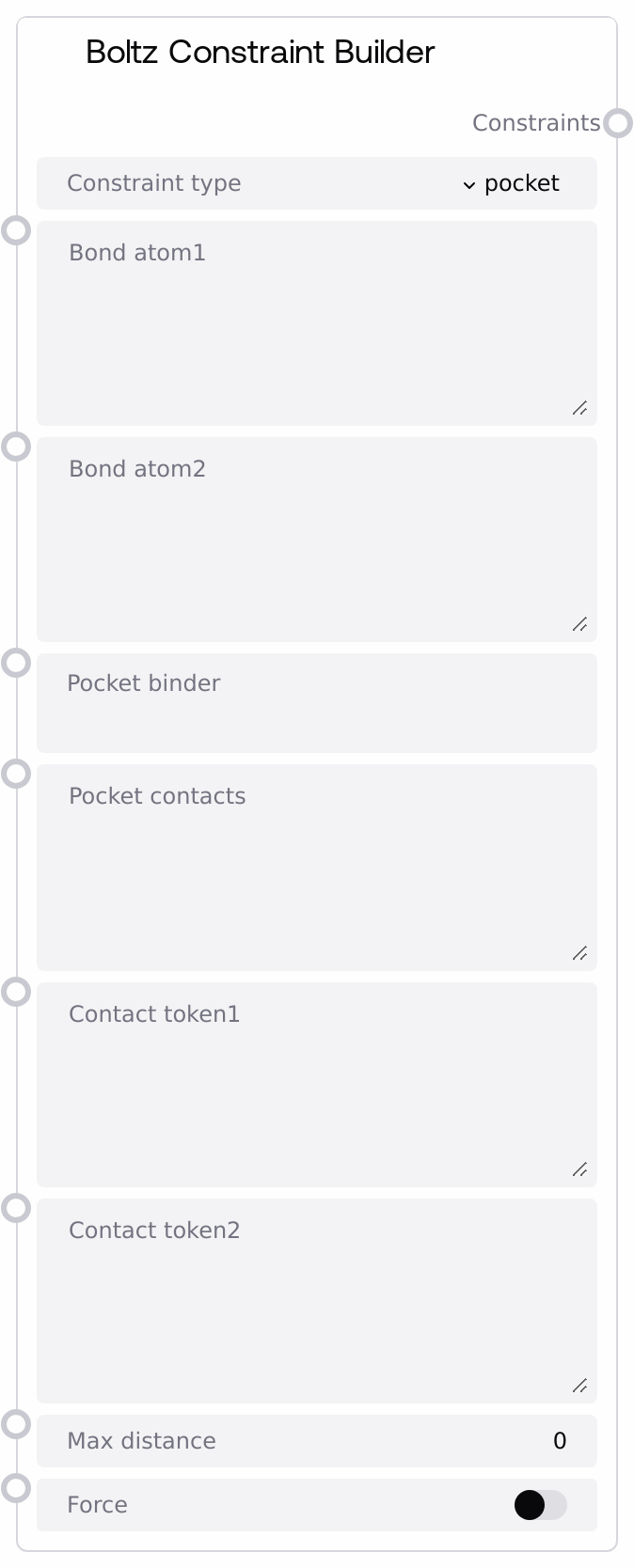
Task: Click the Boltz Constraint Builder title
Action: [x=260, y=52]
